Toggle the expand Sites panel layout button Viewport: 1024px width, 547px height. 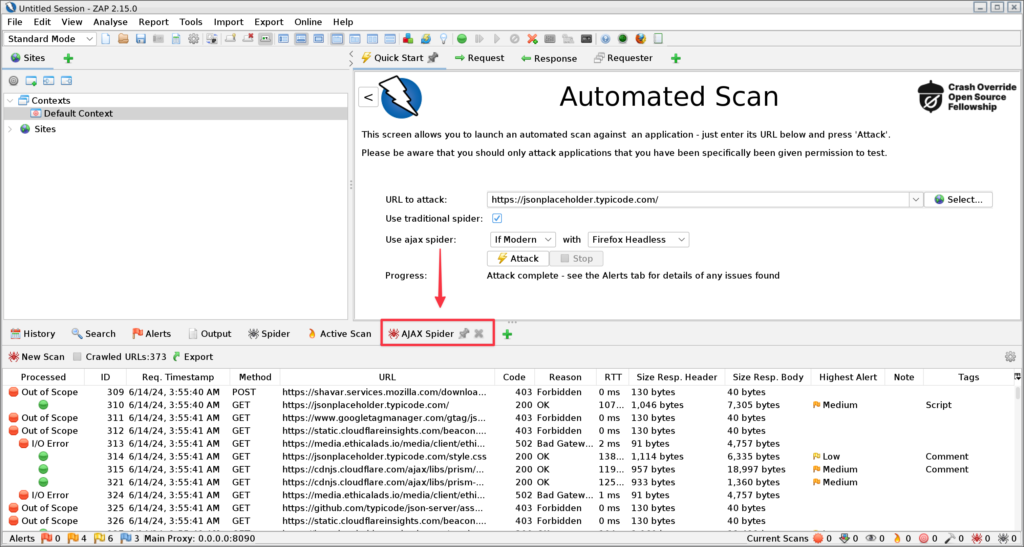pyautogui.click(x=283, y=39)
